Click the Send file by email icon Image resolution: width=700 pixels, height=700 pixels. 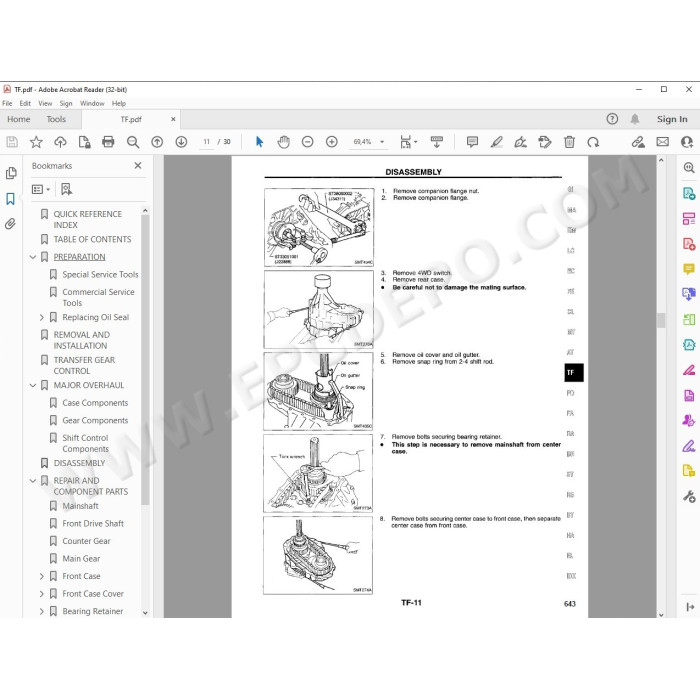click(x=662, y=142)
